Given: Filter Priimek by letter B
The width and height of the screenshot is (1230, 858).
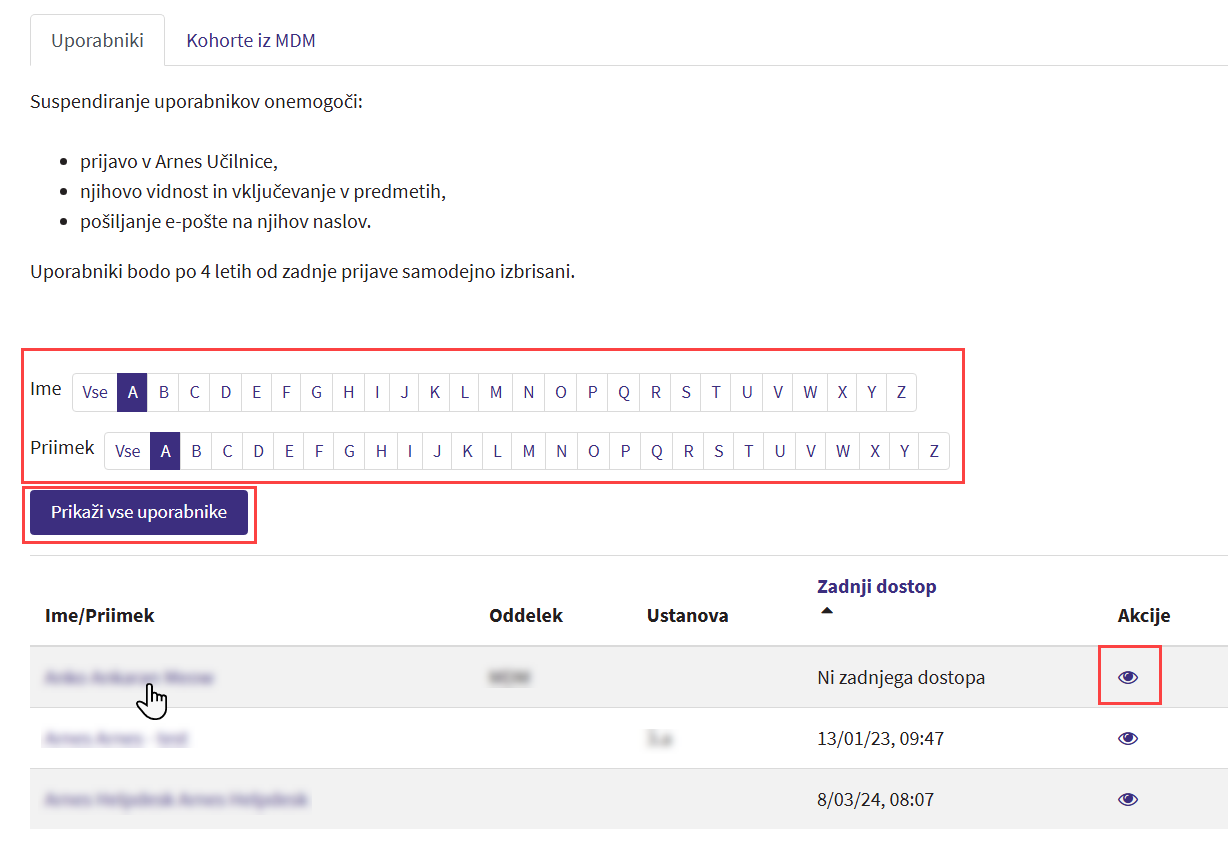Looking at the screenshot, I should pos(196,451).
